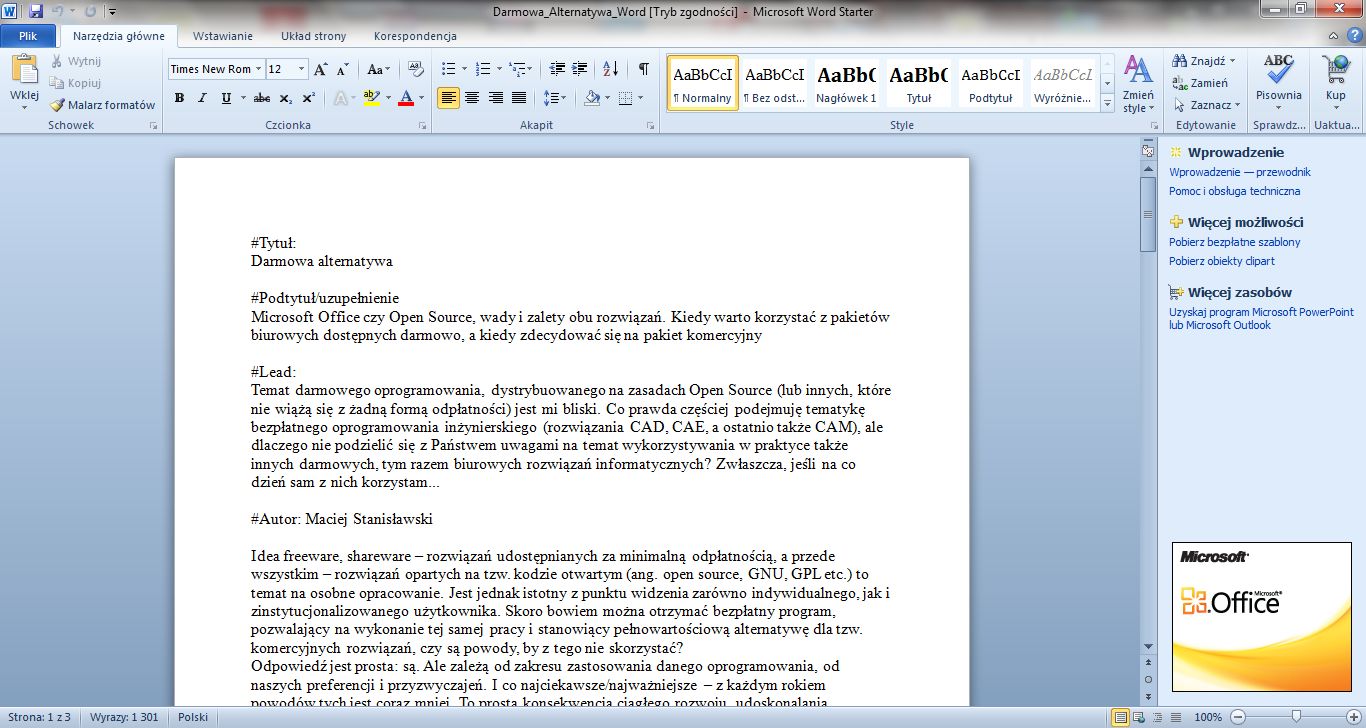
Task: Justify the paragraph text
Action: (x=519, y=98)
